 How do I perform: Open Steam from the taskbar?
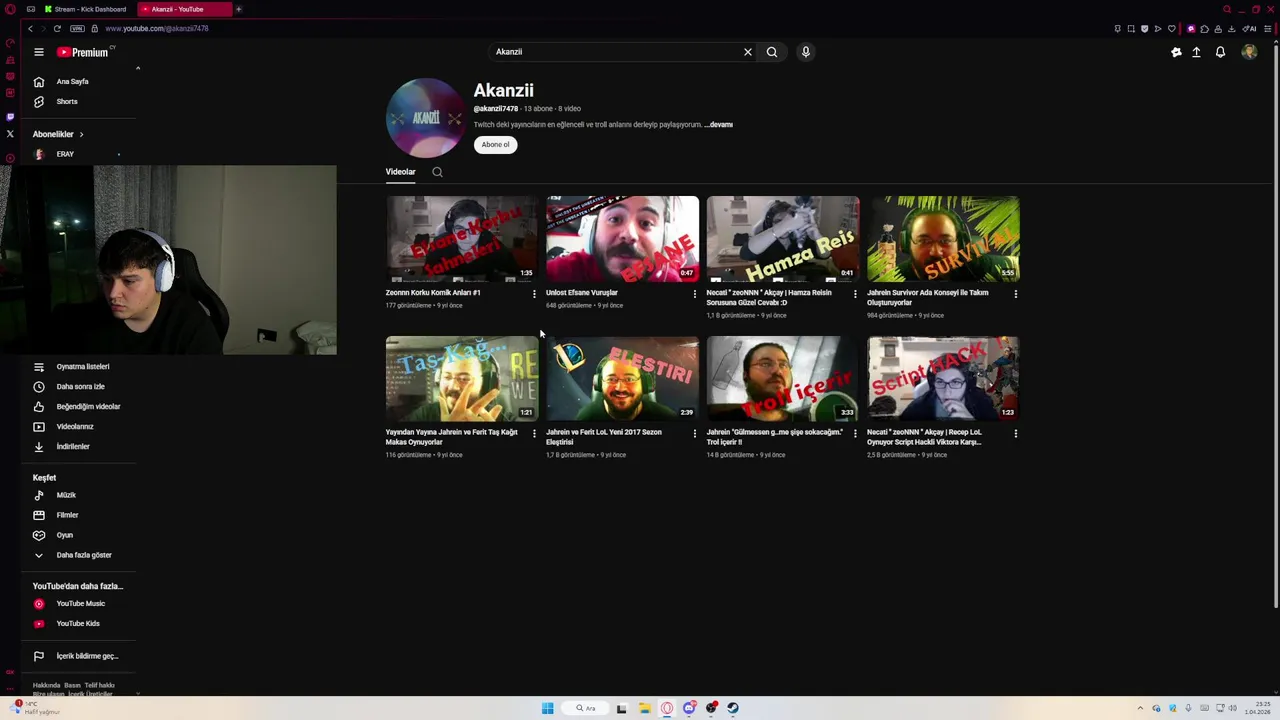click(733, 708)
